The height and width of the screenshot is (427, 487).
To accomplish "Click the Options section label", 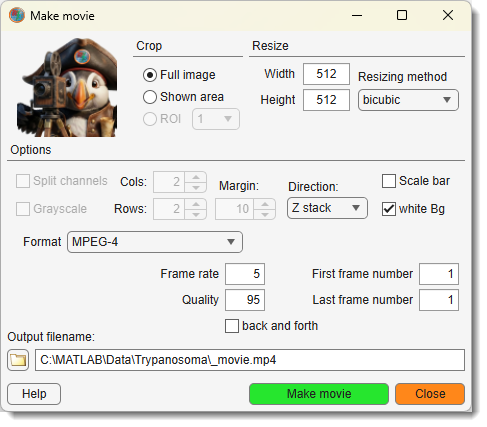I will (31, 150).
